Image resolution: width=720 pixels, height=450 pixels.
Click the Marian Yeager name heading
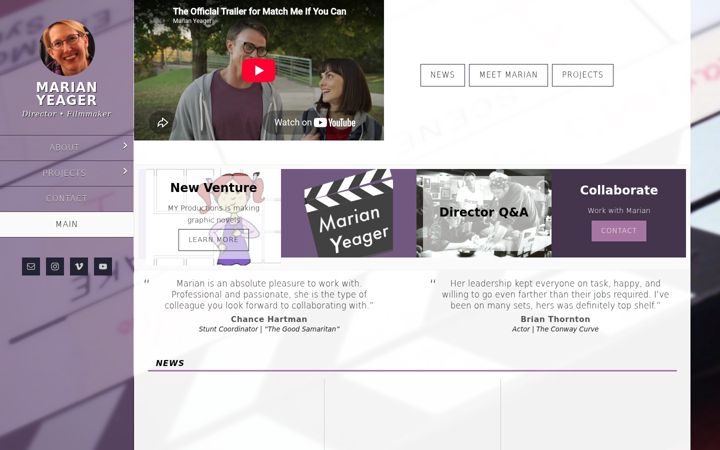click(x=67, y=94)
